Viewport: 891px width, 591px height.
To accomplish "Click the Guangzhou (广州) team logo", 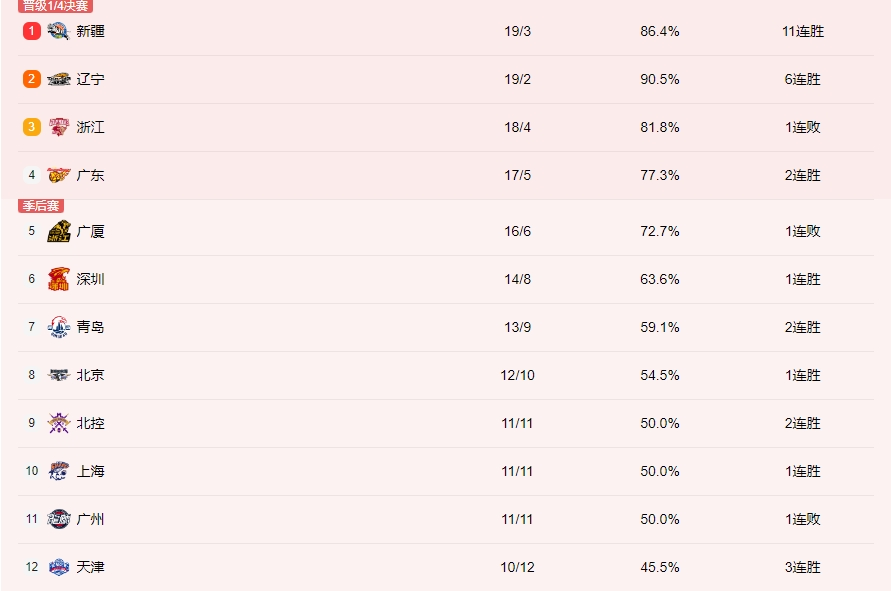I will [x=59, y=519].
